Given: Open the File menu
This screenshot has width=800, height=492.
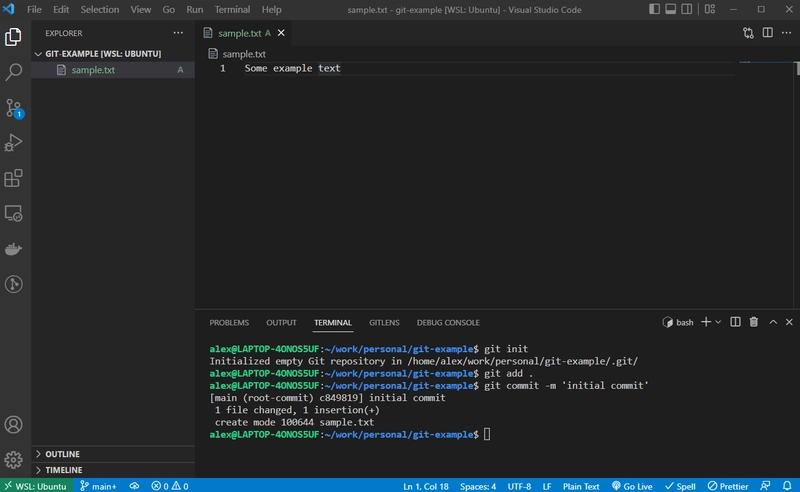Looking at the screenshot, I should pos(34,9).
